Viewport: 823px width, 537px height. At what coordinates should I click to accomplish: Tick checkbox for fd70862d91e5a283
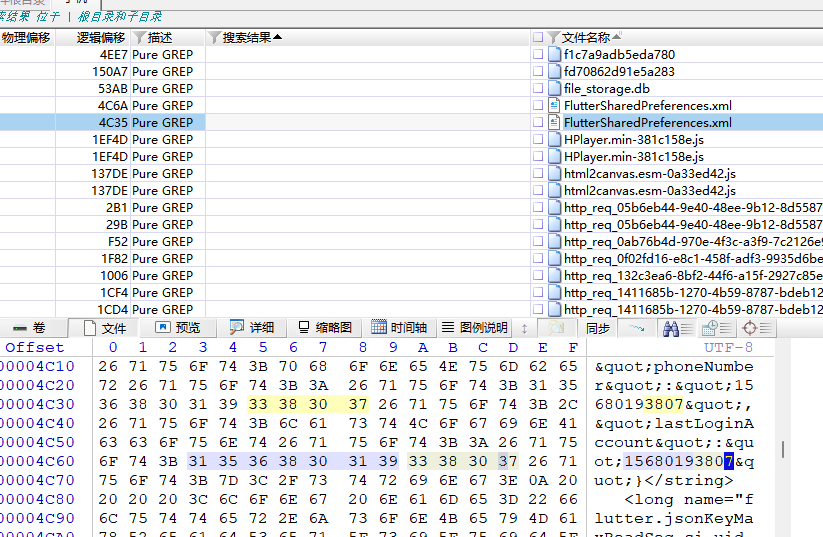[x=538, y=71]
